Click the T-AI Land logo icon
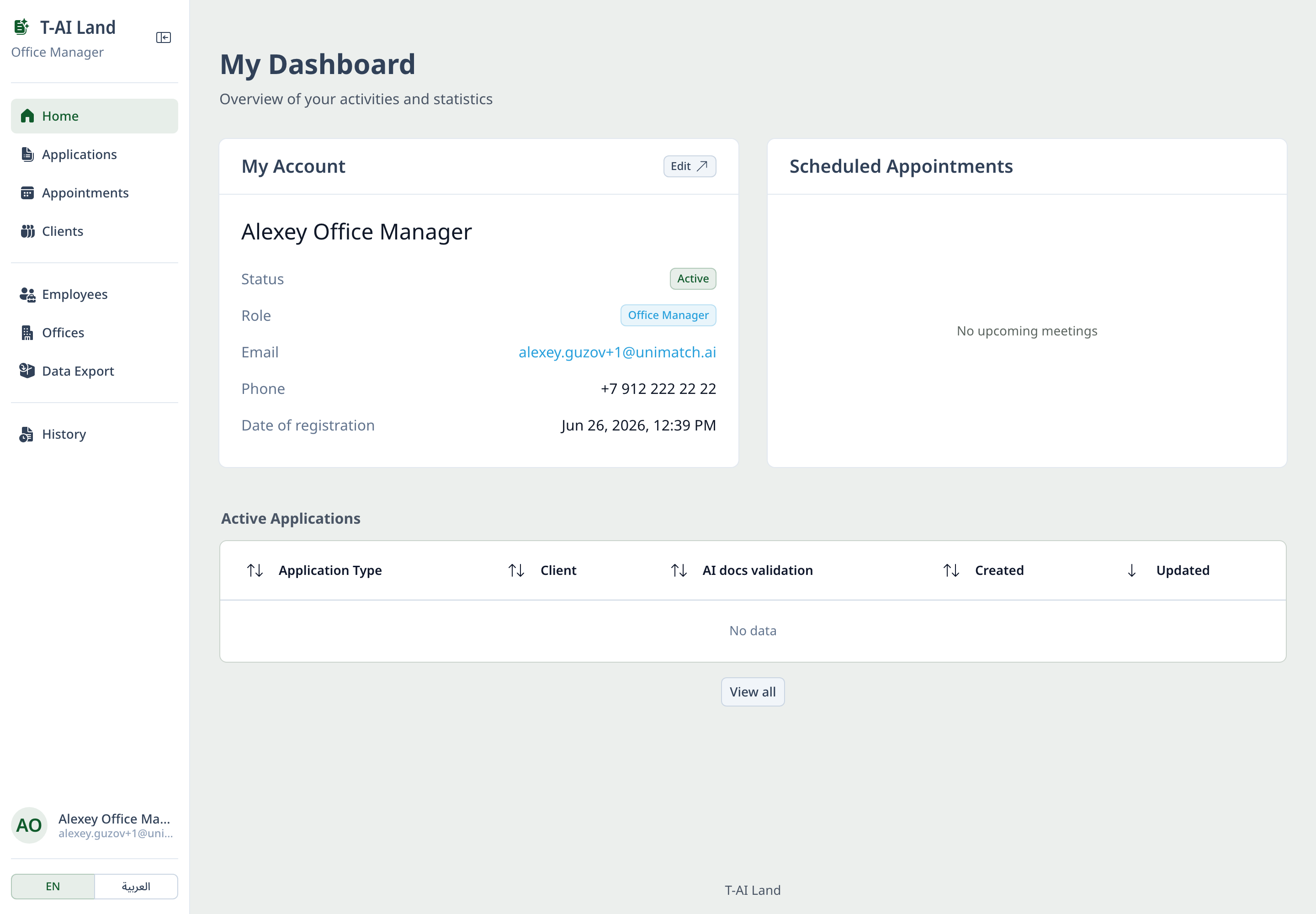 point(22,27)
